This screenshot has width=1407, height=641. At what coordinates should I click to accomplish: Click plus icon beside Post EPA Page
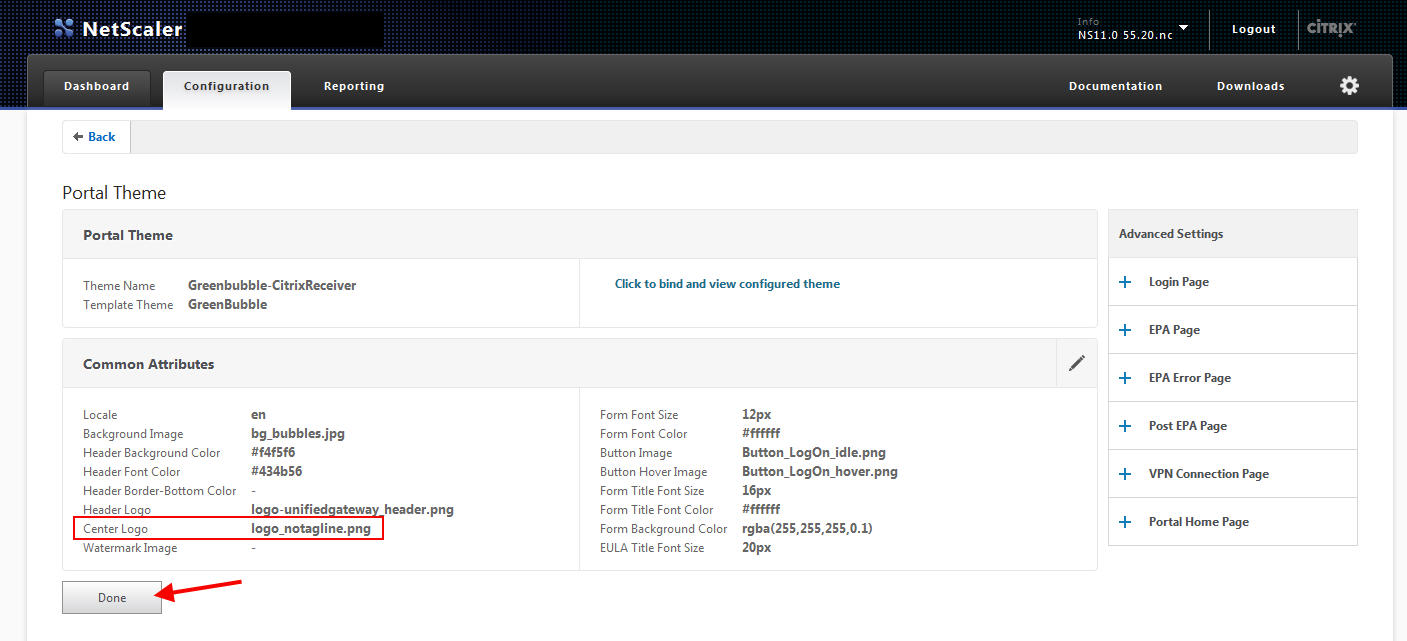[1125, 426]
